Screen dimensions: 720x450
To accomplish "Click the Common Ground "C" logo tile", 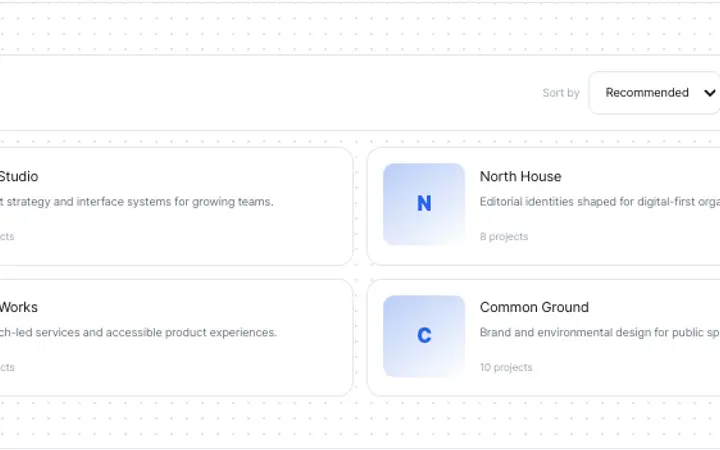I will point(424,336).
